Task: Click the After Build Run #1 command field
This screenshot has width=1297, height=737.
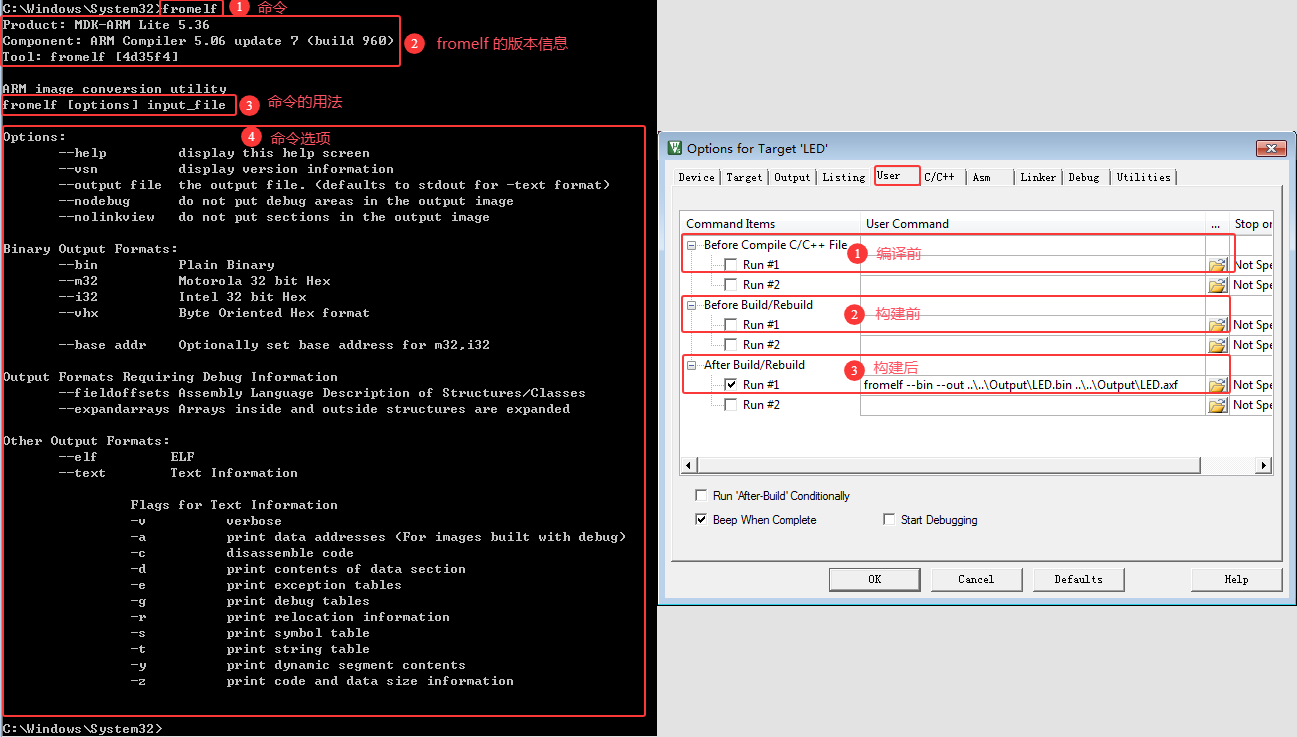Action: click(x=1032, y=385)
